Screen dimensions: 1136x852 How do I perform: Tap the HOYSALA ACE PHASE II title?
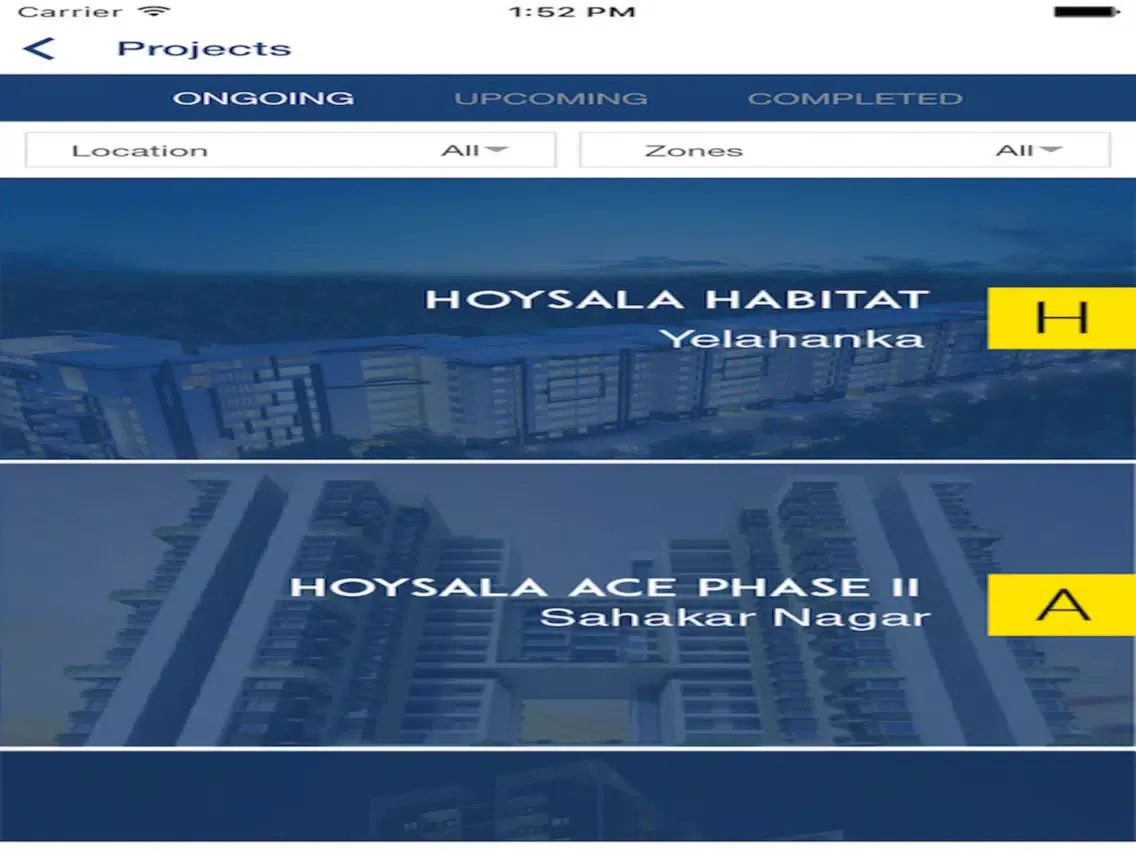coord(605,586)
